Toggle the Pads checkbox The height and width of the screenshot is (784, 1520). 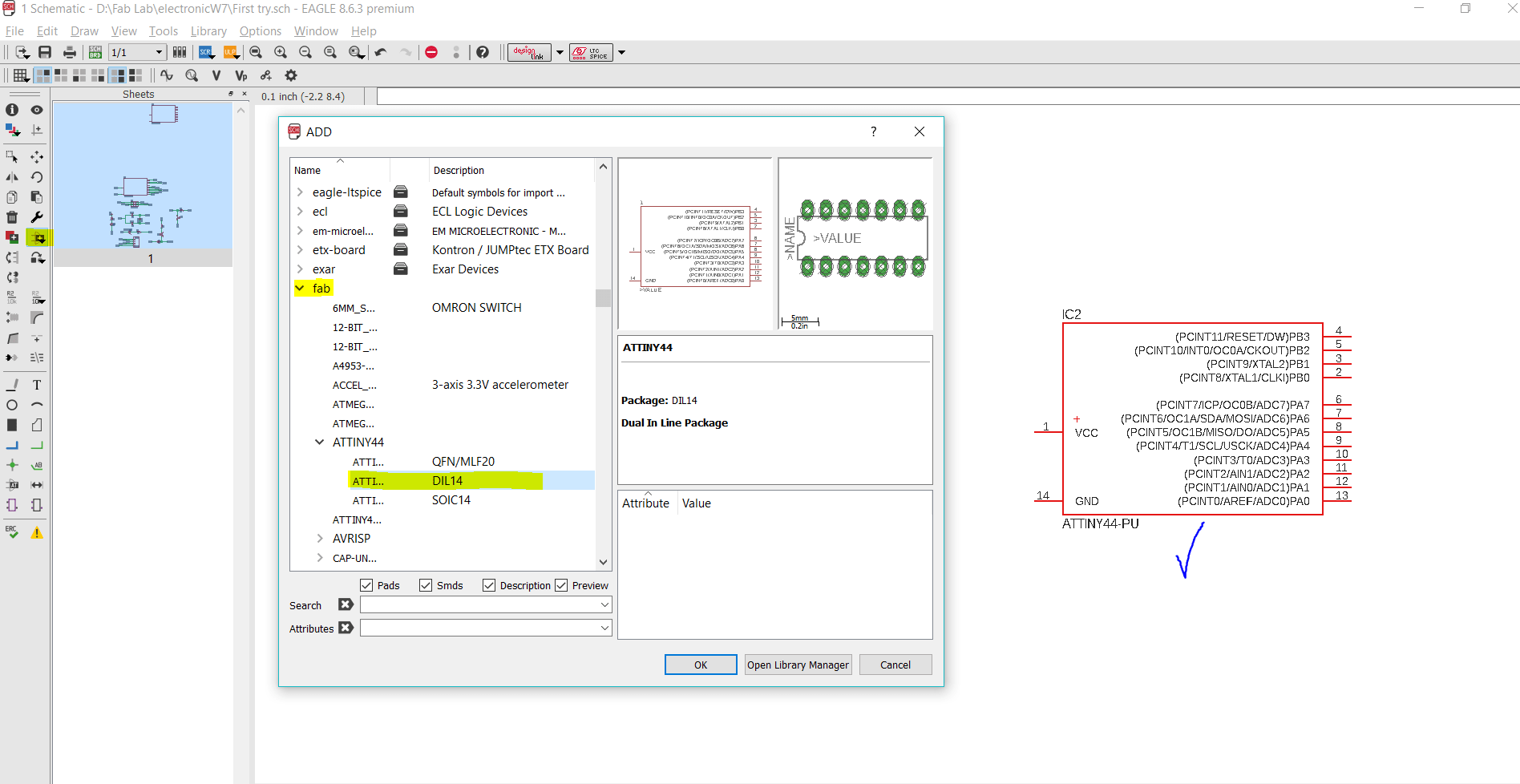[x=366, y=585]
